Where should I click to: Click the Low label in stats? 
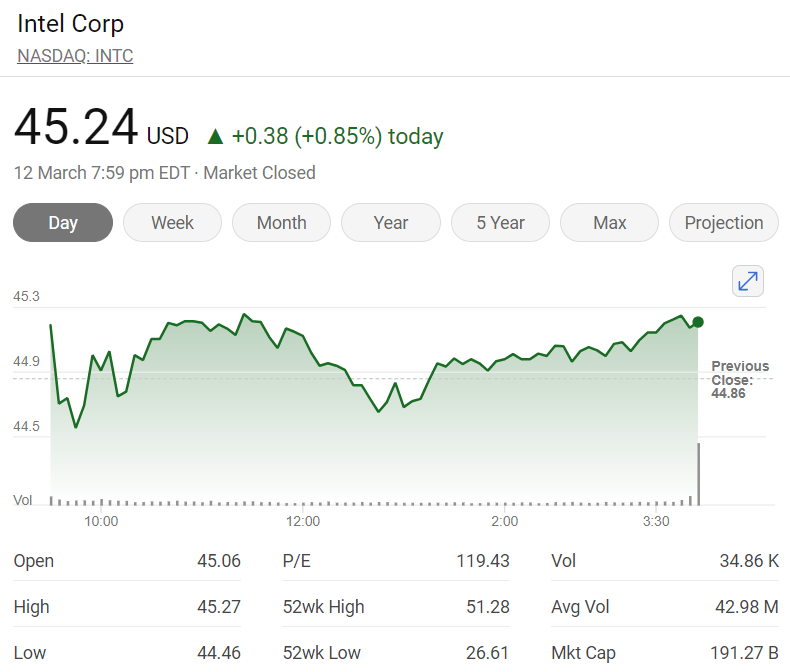click(x=30, y=653)
